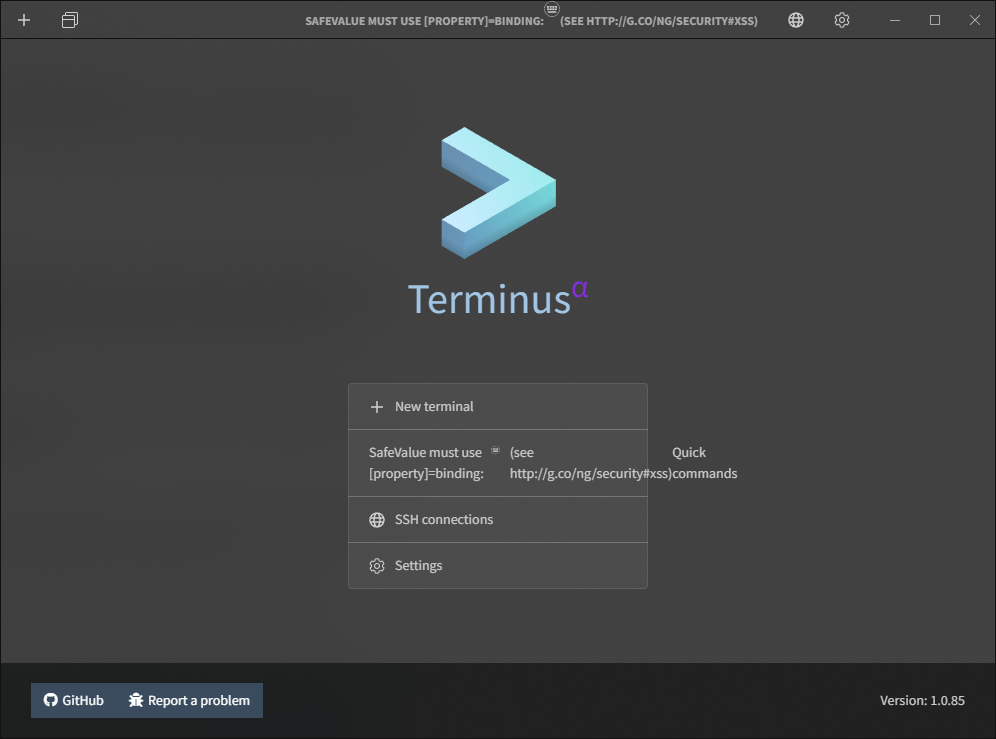Viewport: 996px width, 739px height.
Task: Select the plus icon beside New terminal
Action: [x=376, y=406]
